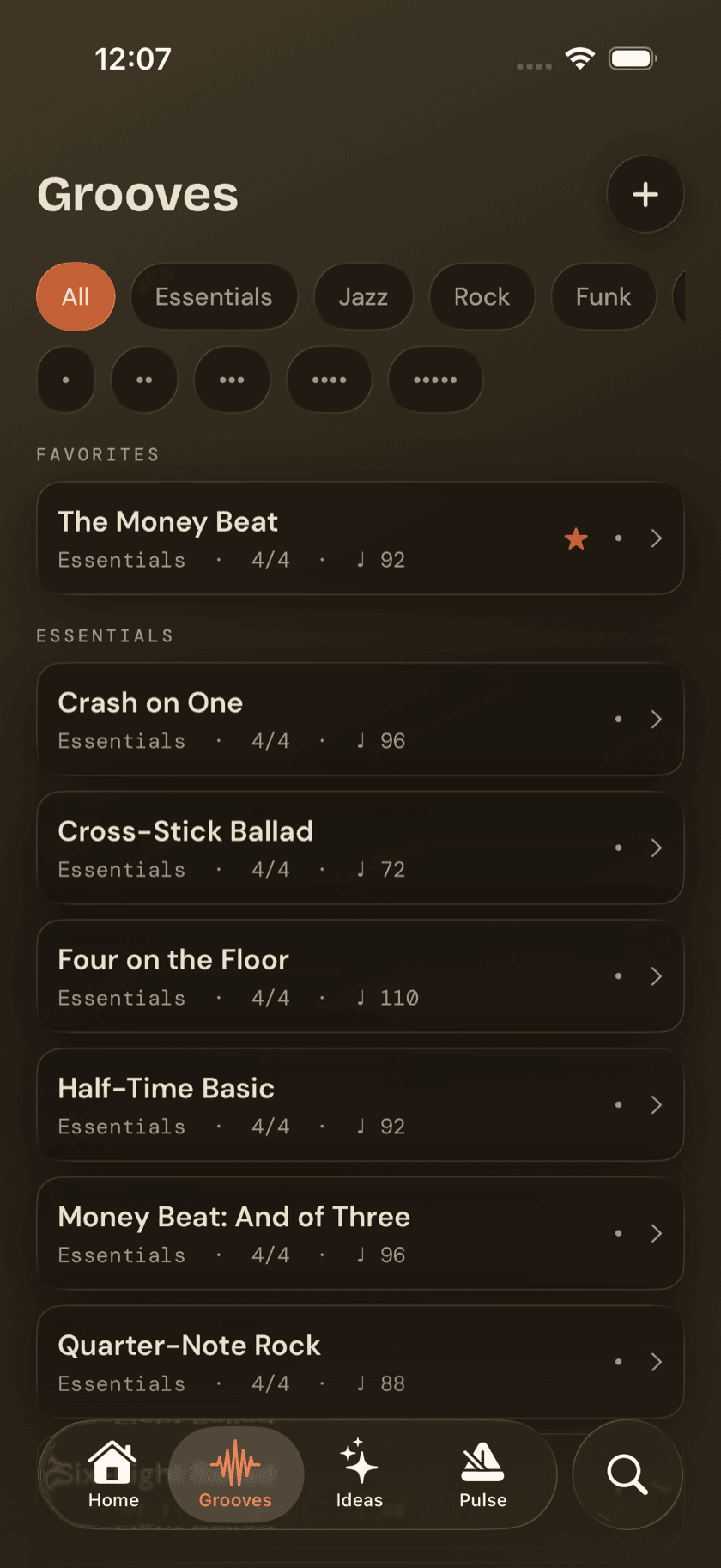Open the Pulse metronome tab

(482, 1474)
